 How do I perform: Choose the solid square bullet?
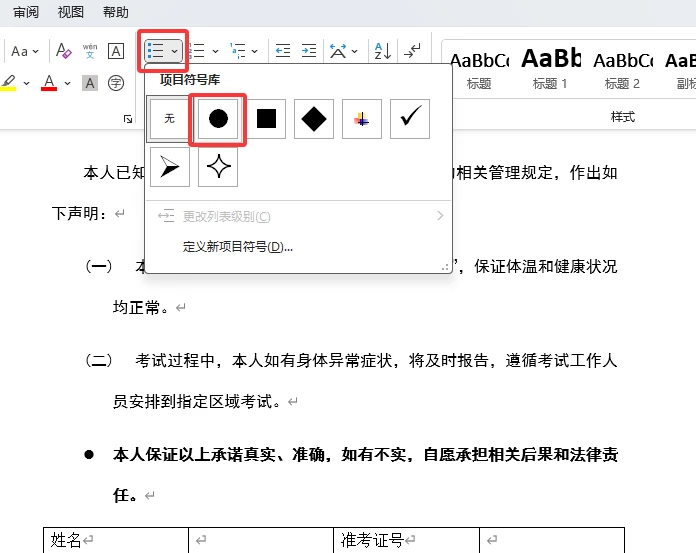click(x=266, y=119)
